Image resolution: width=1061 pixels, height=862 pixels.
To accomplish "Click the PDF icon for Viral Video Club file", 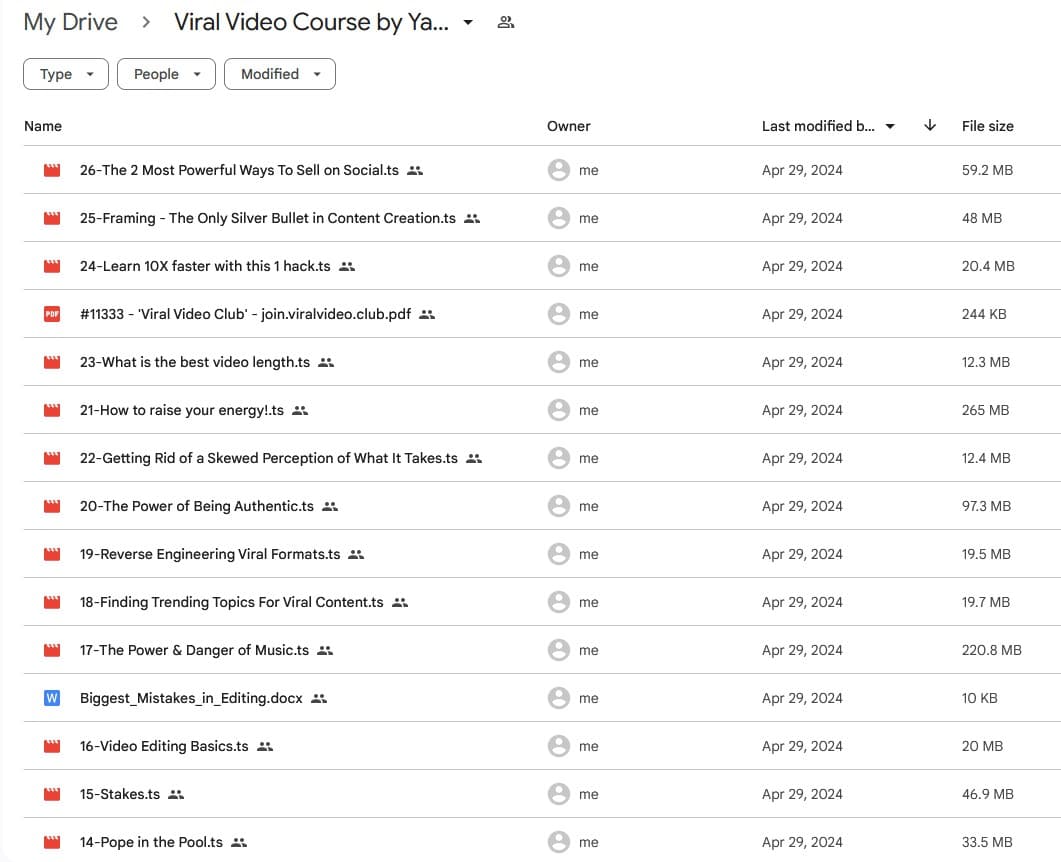I will (x=52, y=314).
